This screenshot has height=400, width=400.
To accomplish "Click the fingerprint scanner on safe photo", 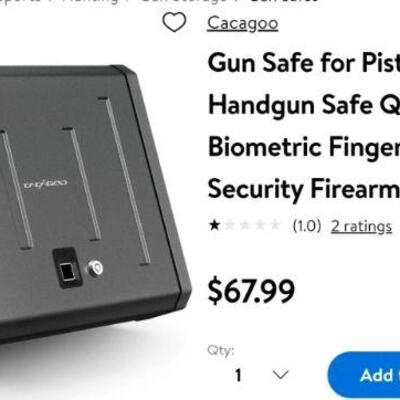I will [x=68, y=268].
